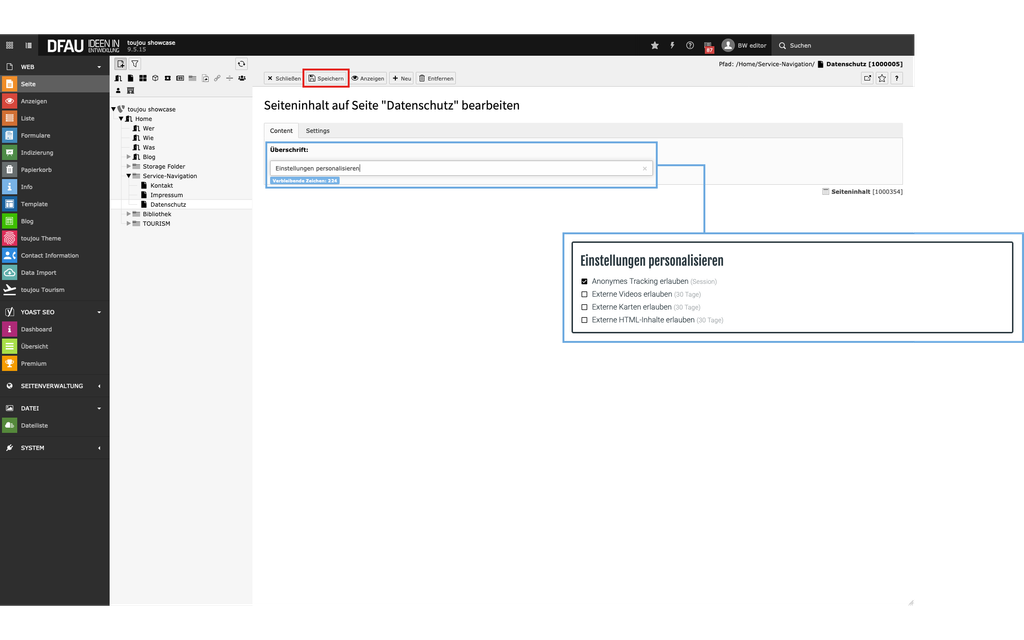Open the toujou Theme module
This screenshot has height=640, width=1024.
pyautogui.click(x=40, y=238)
